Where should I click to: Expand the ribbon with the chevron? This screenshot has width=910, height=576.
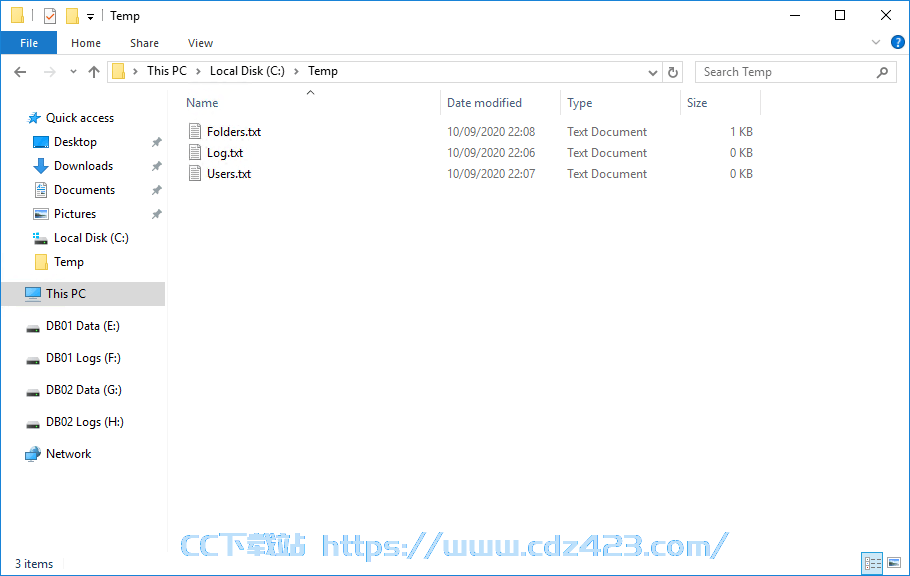[876, 42]
